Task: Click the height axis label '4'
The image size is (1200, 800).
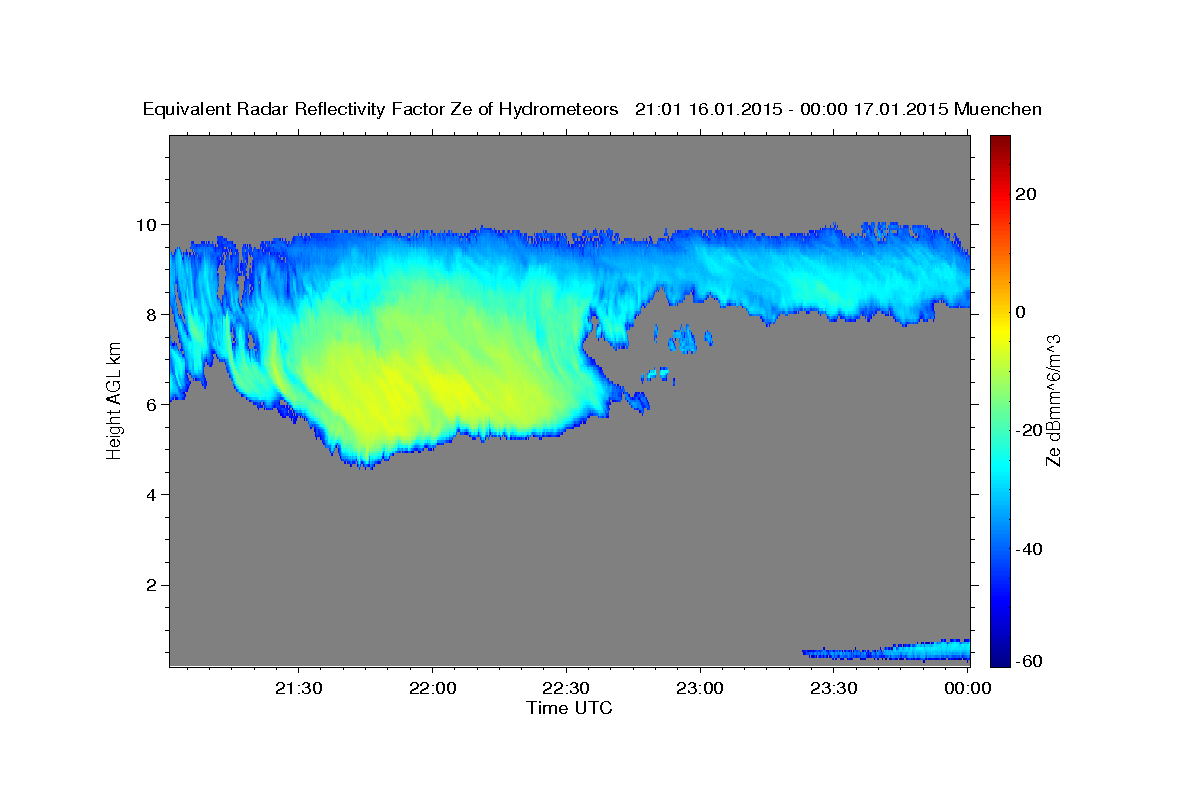Action: tap(153, 494)
